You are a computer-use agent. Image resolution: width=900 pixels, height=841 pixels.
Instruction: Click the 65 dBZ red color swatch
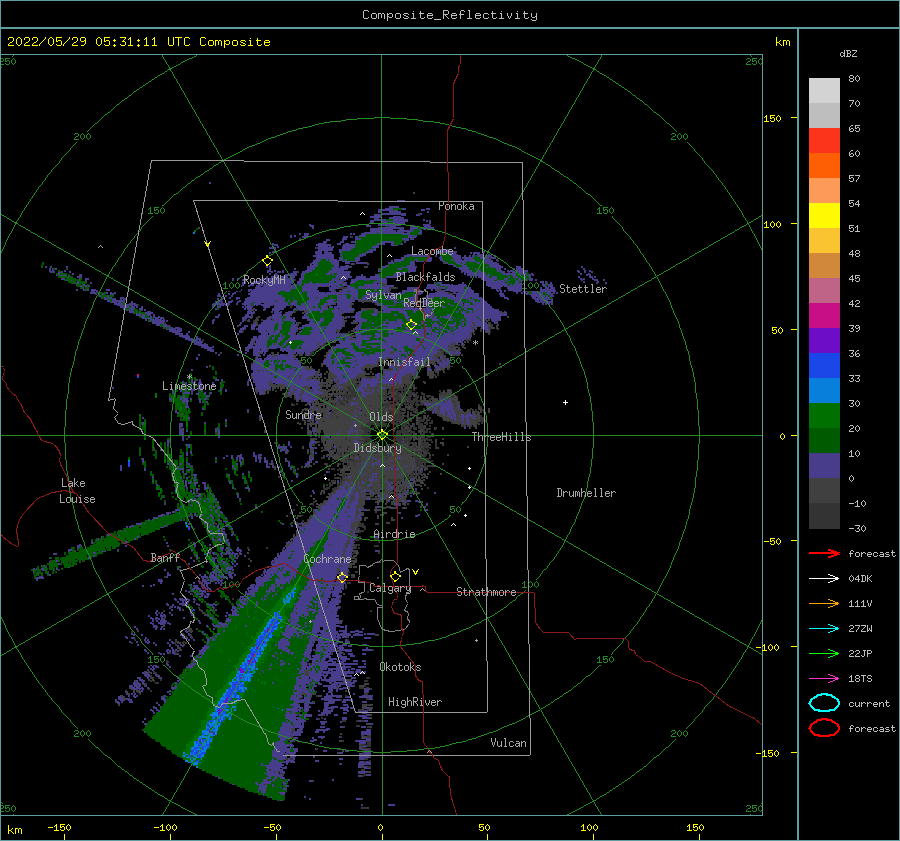(824, 141)
